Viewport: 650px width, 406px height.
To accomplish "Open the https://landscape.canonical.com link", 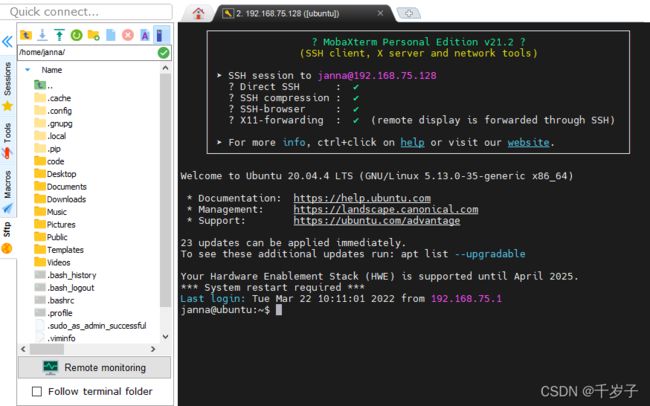I will pyautogui.click(x=386, y=209).
